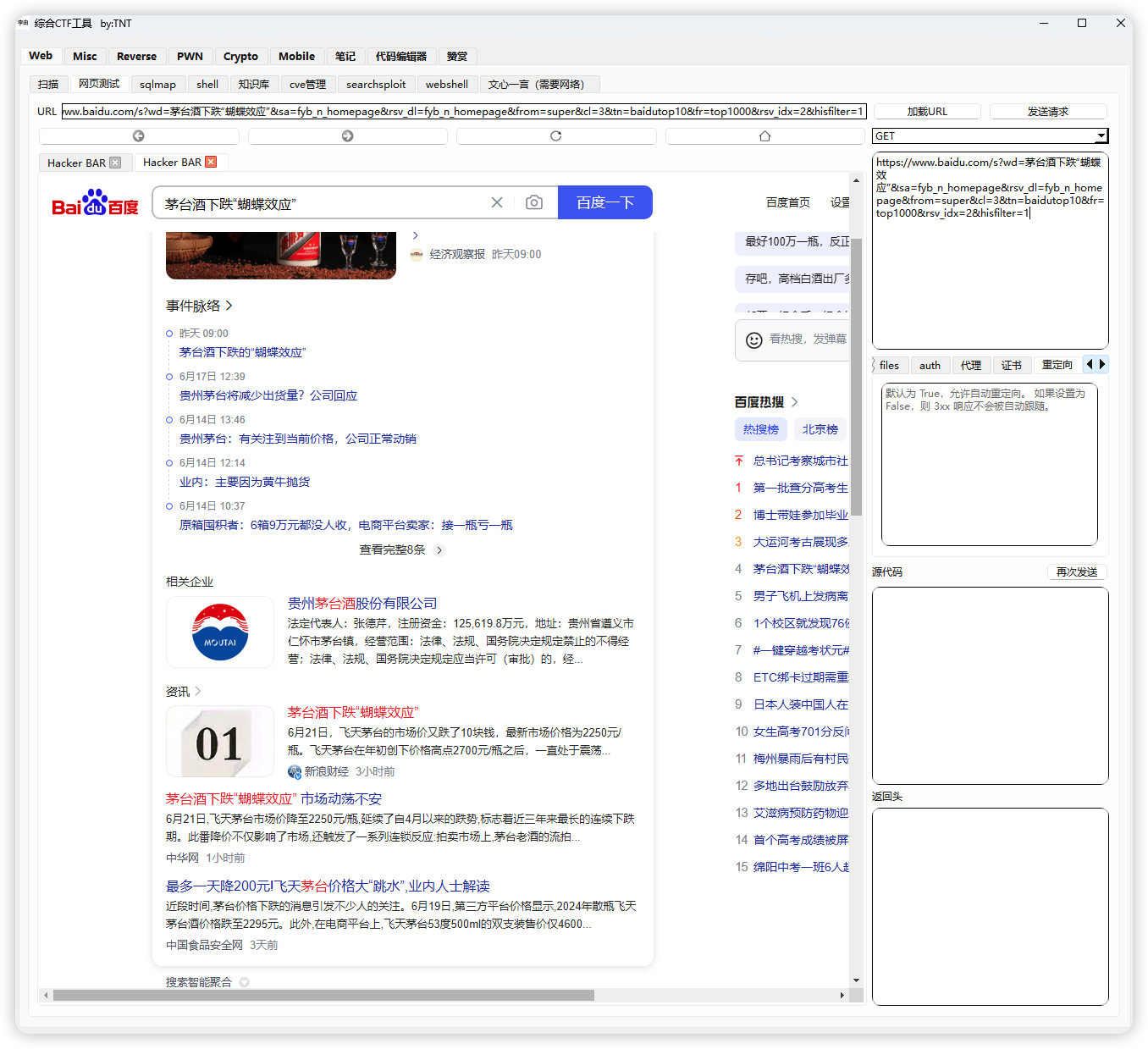1148x1049 pixels.
Task: Click the 加载URL button
Action: click(927, 111)
